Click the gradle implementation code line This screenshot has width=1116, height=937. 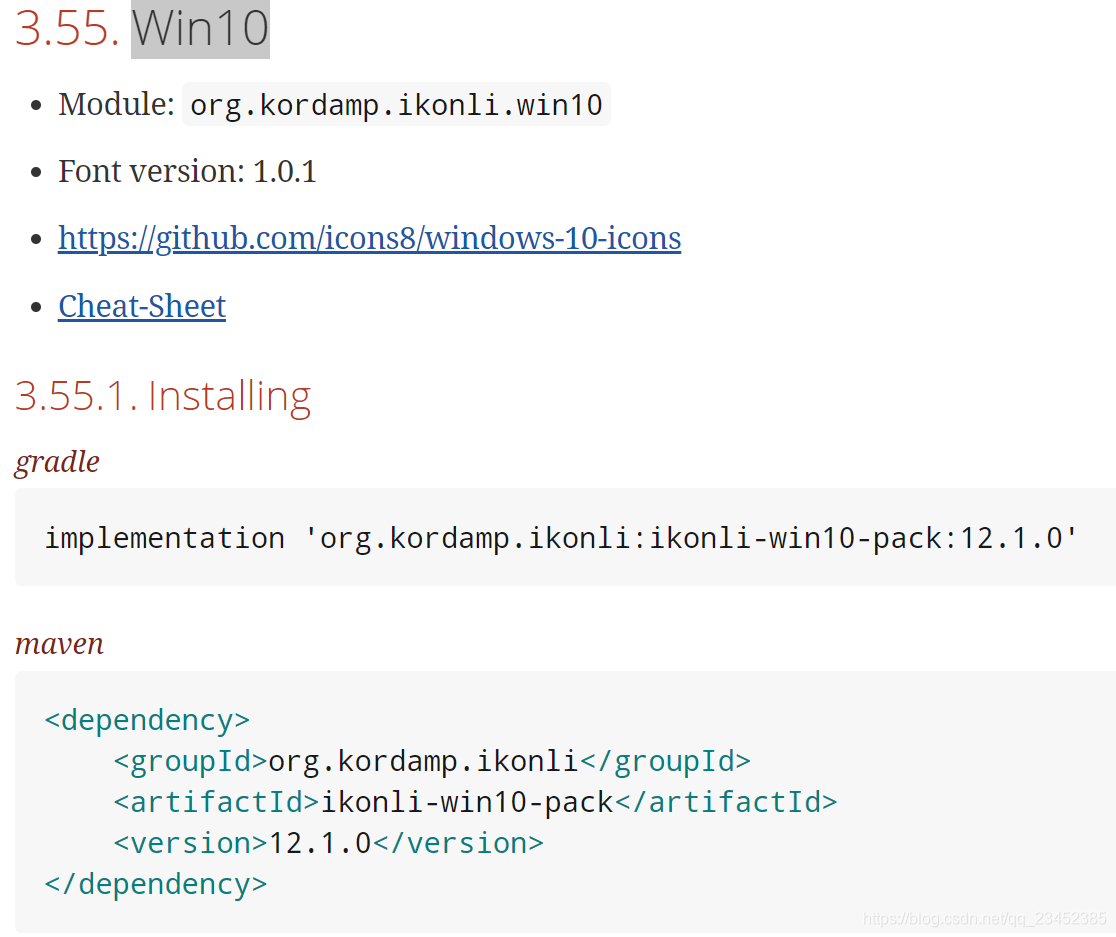561,538
